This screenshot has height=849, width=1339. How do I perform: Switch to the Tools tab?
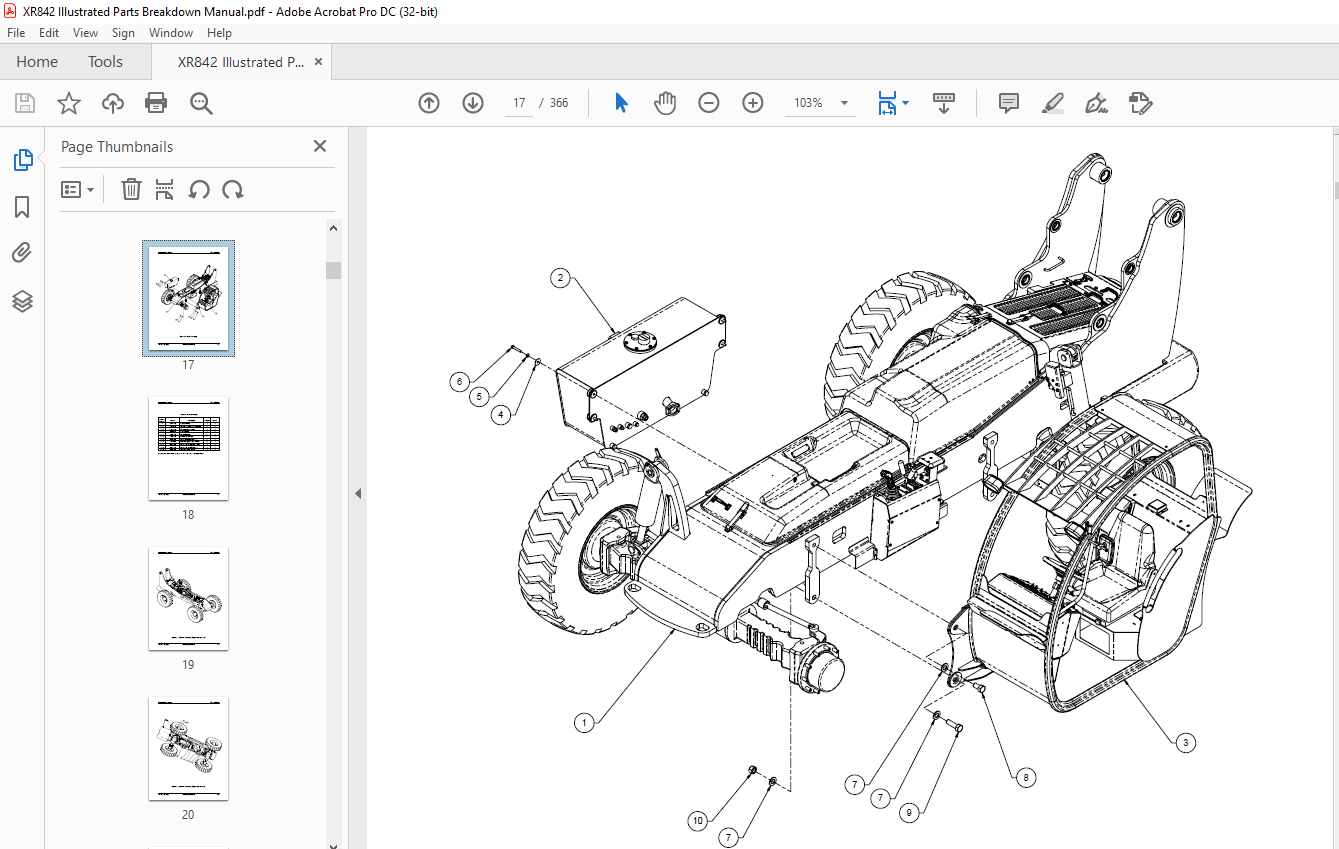tap(105, 62)
